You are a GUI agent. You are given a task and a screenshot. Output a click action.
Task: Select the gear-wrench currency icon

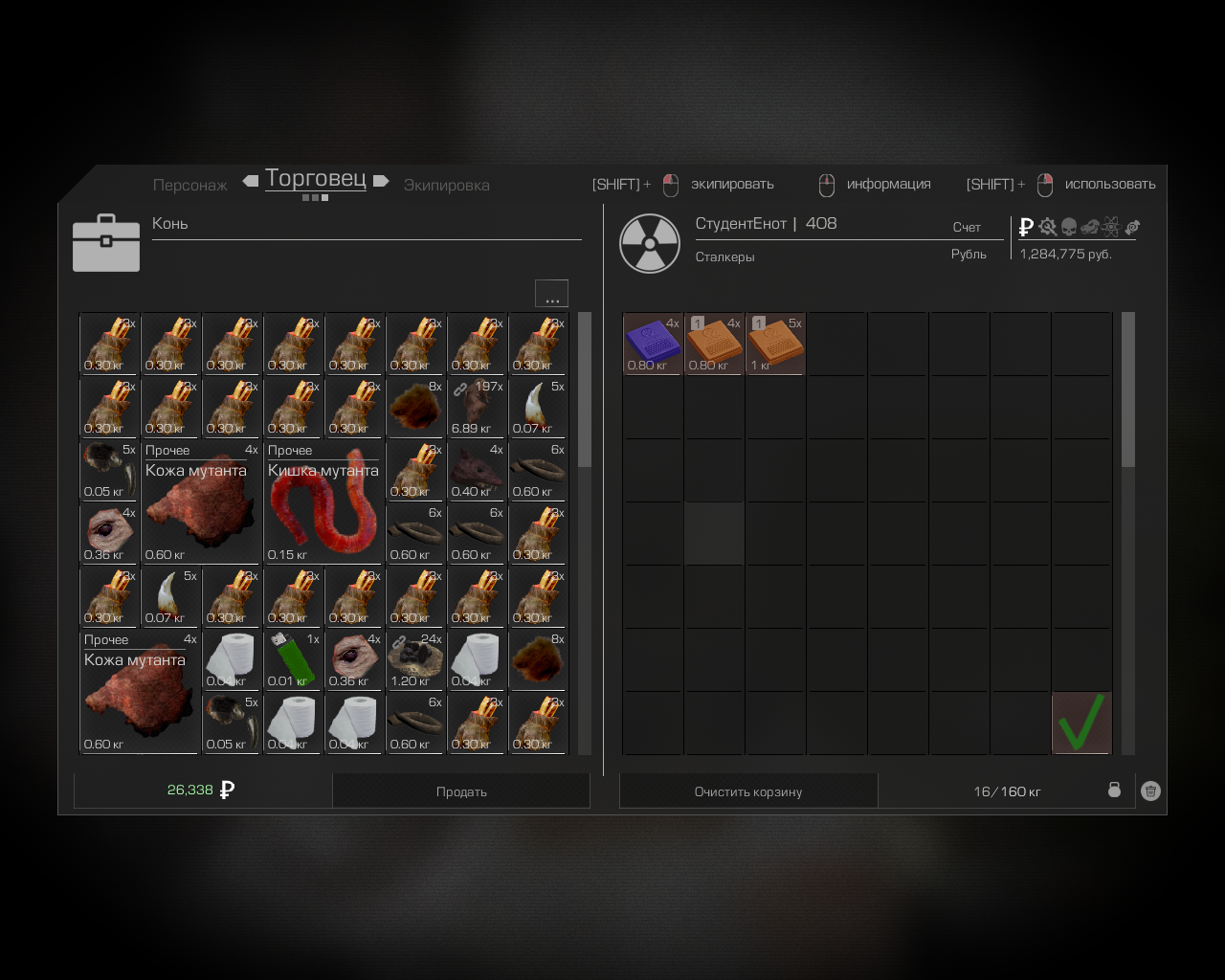[1048, 227]
